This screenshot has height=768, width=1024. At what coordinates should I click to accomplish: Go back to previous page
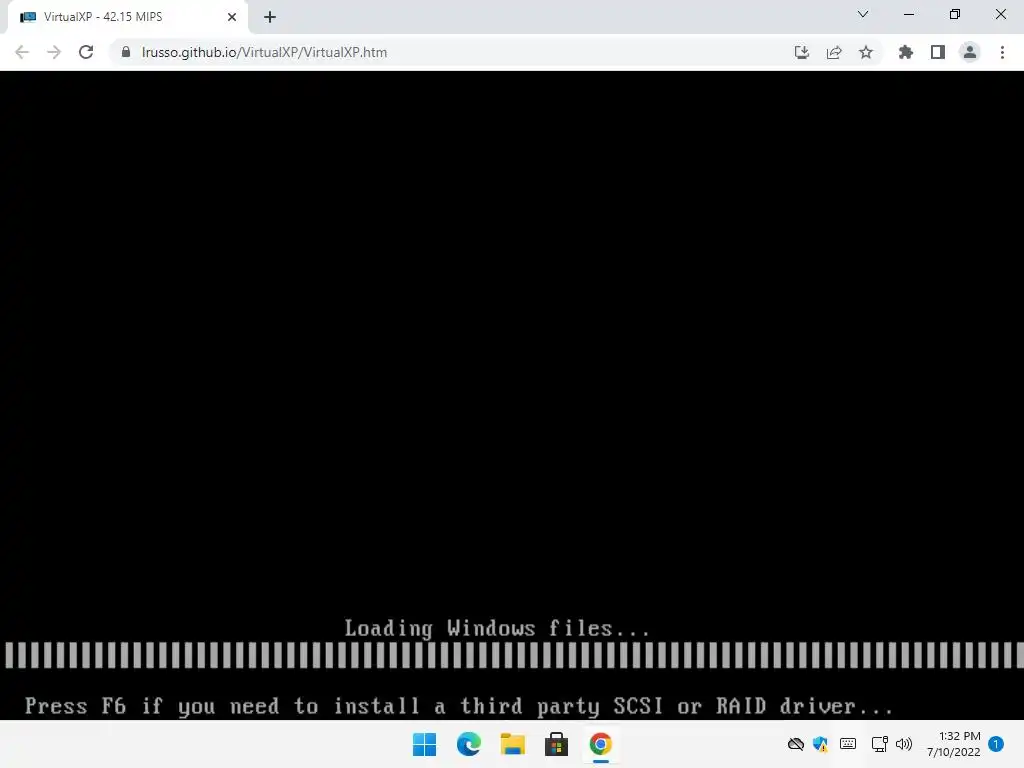pos(22,52)
